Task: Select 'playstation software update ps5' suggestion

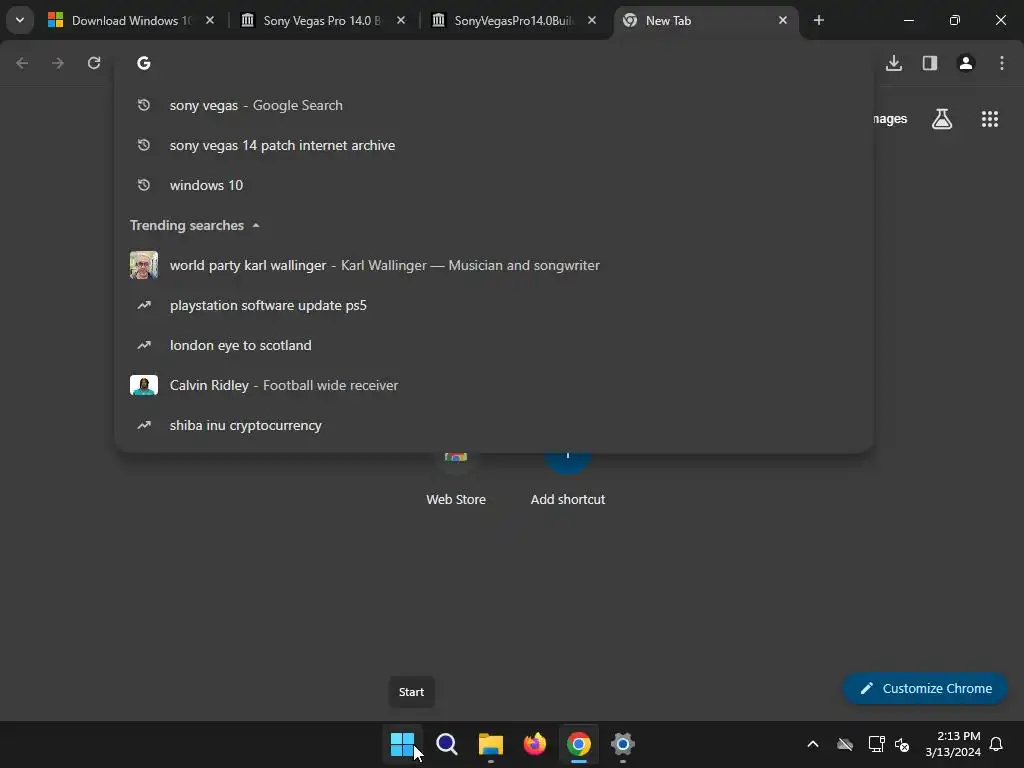Action: [494, 305]
